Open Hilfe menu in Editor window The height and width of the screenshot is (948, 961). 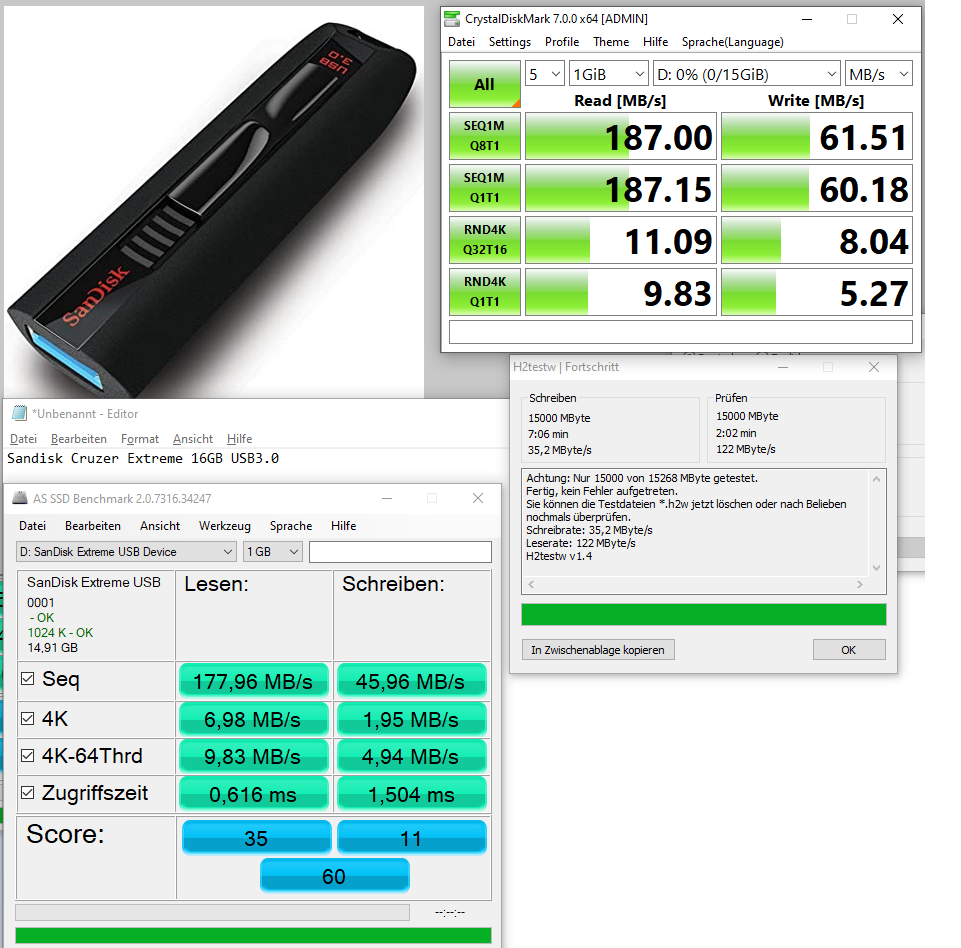[240, 439]
